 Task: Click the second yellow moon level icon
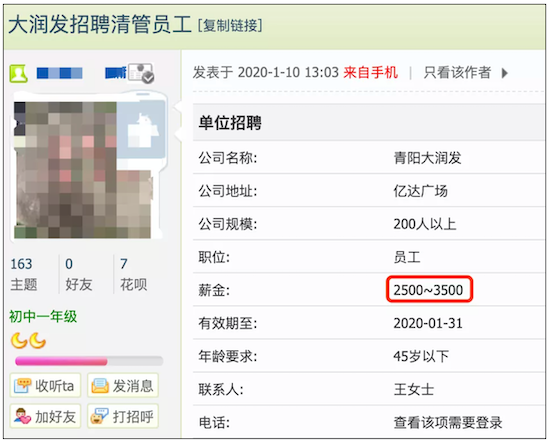(x=38, y=340)
